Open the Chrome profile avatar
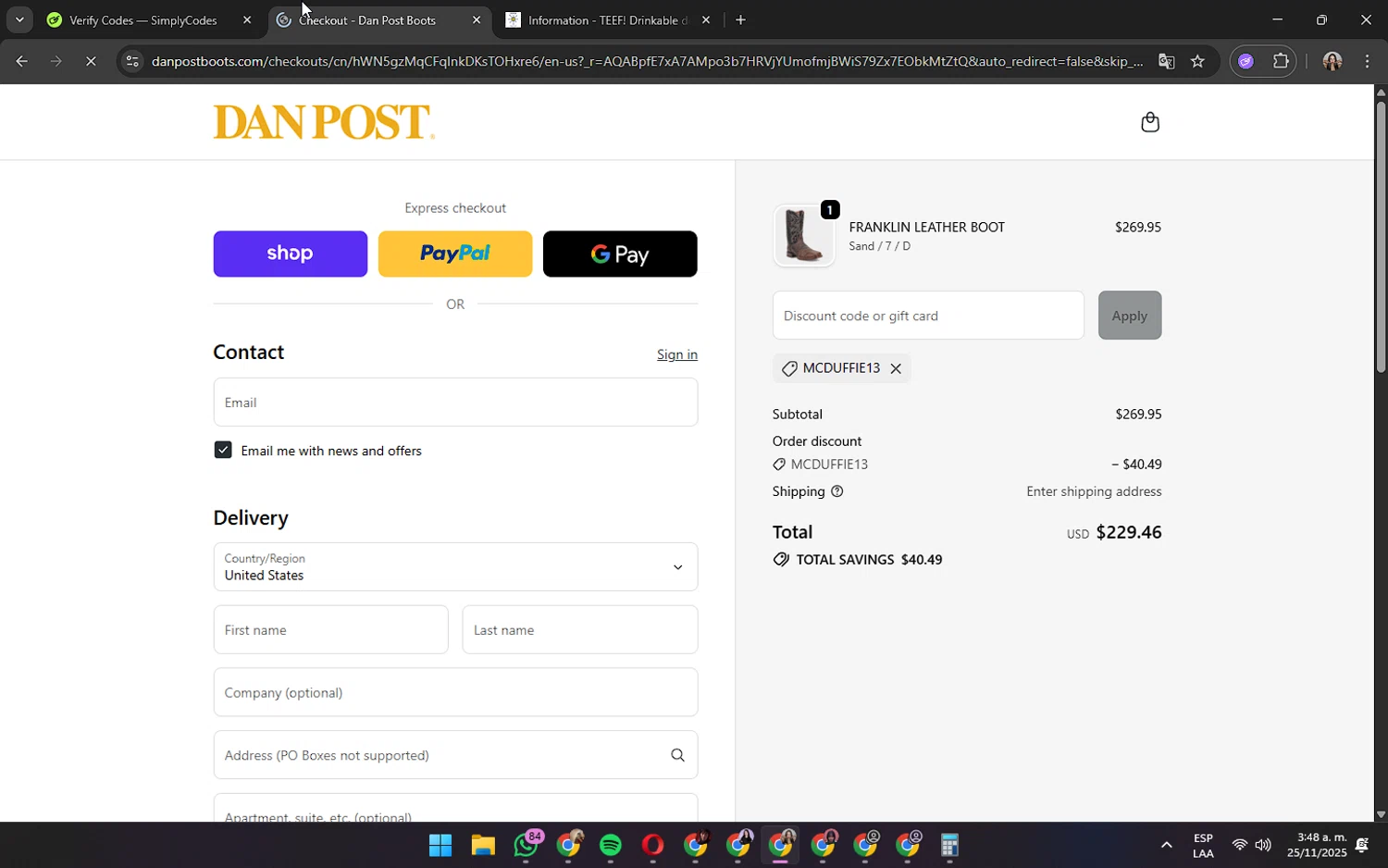The image size is (1388, 868). [1332, 61]
